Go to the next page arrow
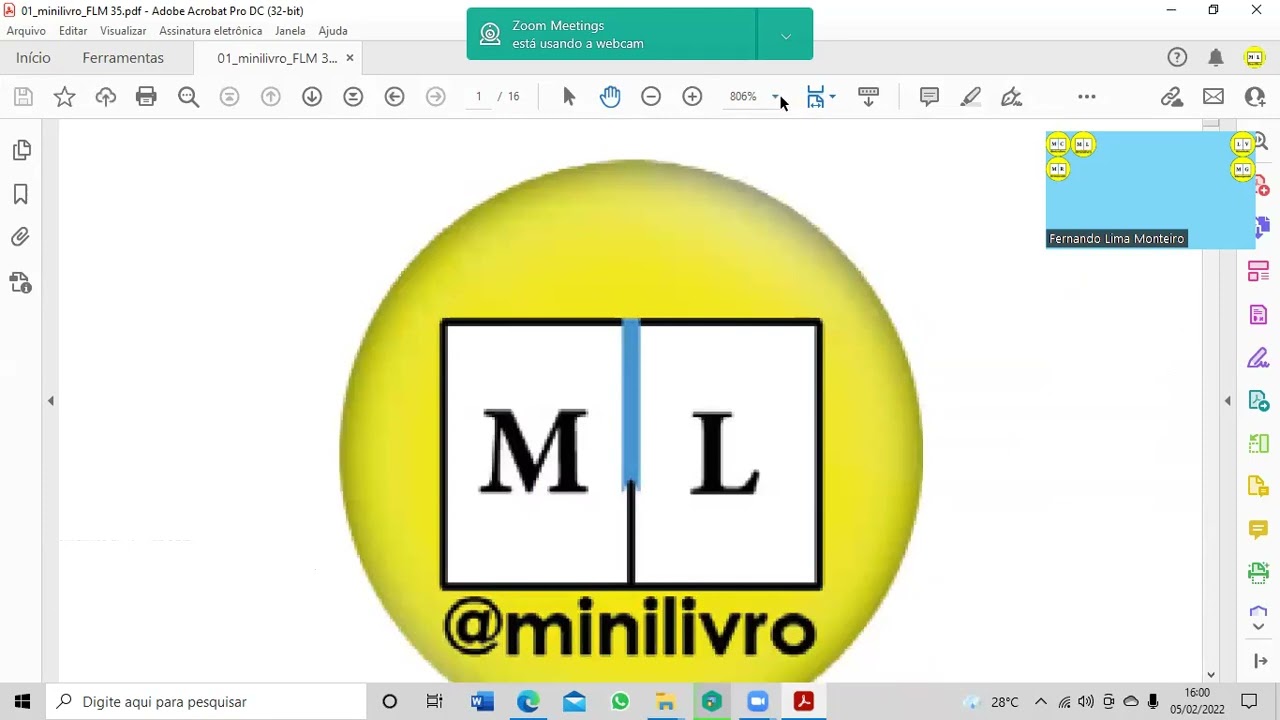Viewport: 1280px width, 720px height. [312, 97]
